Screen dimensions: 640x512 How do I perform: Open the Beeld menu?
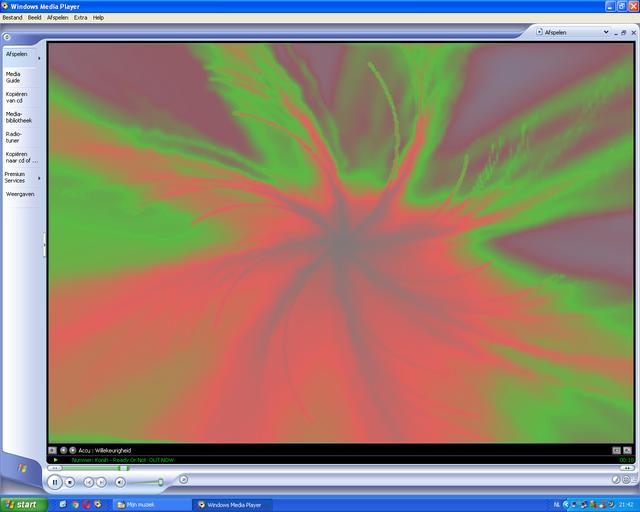tap(33, 17)
